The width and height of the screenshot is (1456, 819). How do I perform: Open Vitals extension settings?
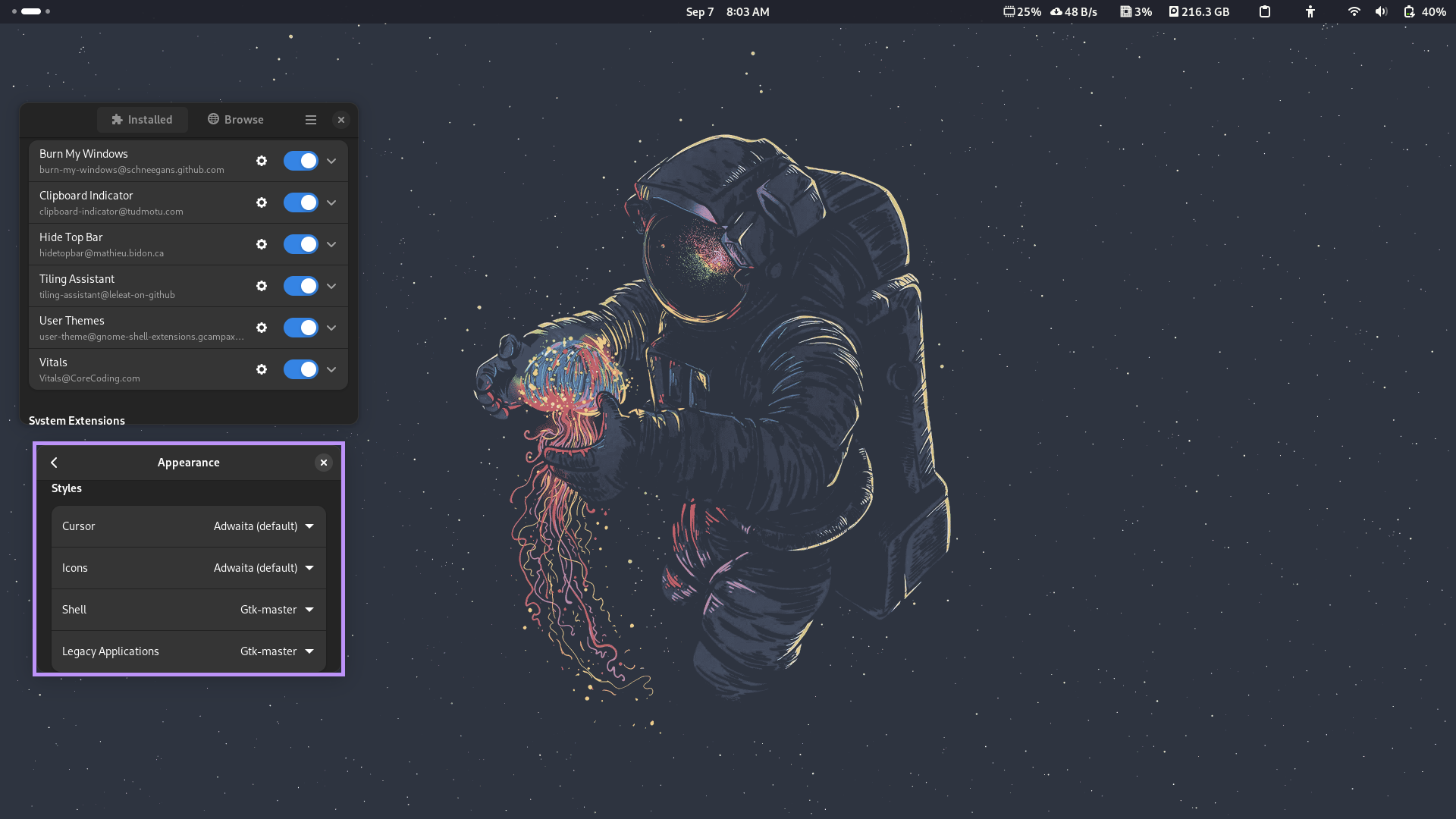(x=261, y=369)
